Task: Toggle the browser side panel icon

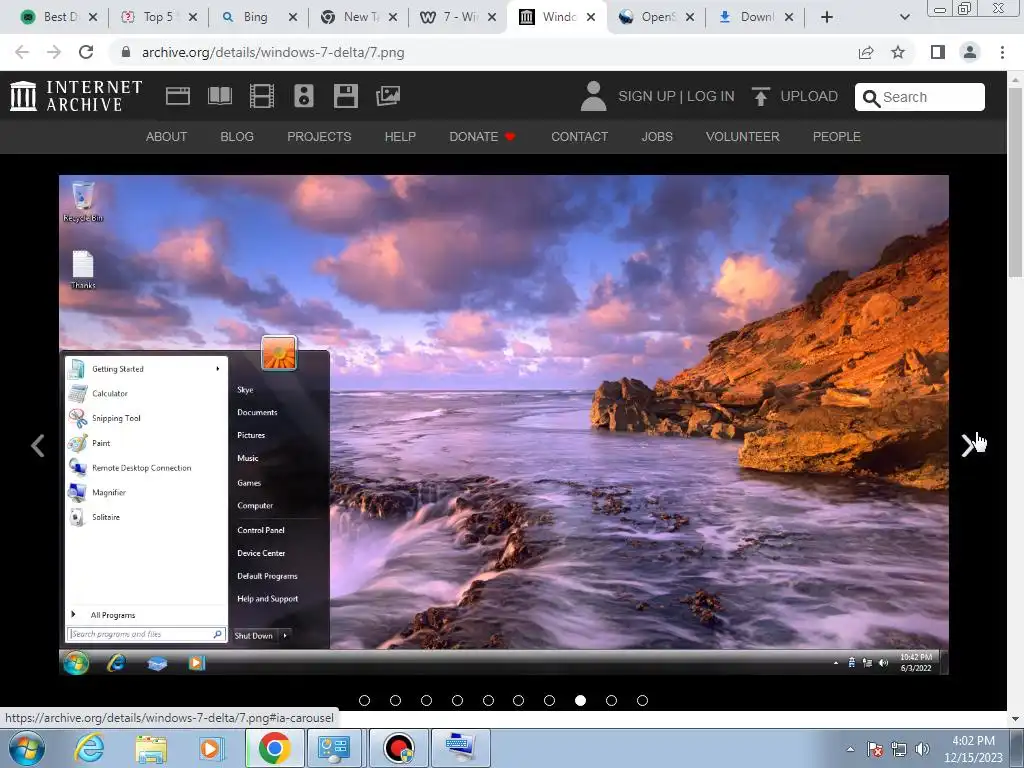Action: click(x=938, y=52)
